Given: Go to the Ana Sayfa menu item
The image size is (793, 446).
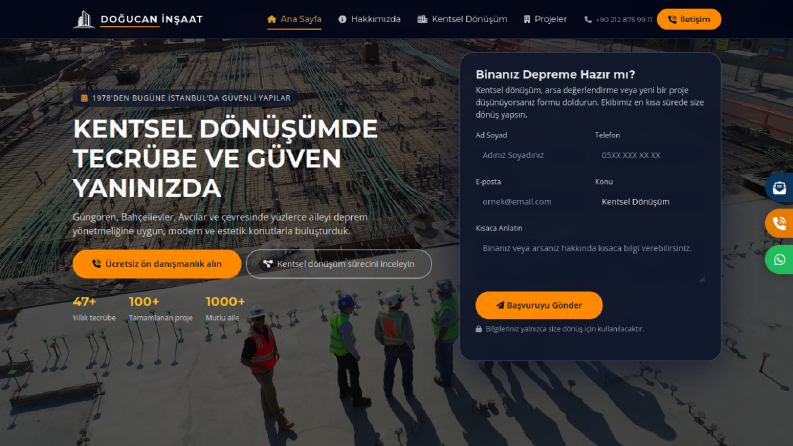Looking at the screenshot, I should point(294,19).
